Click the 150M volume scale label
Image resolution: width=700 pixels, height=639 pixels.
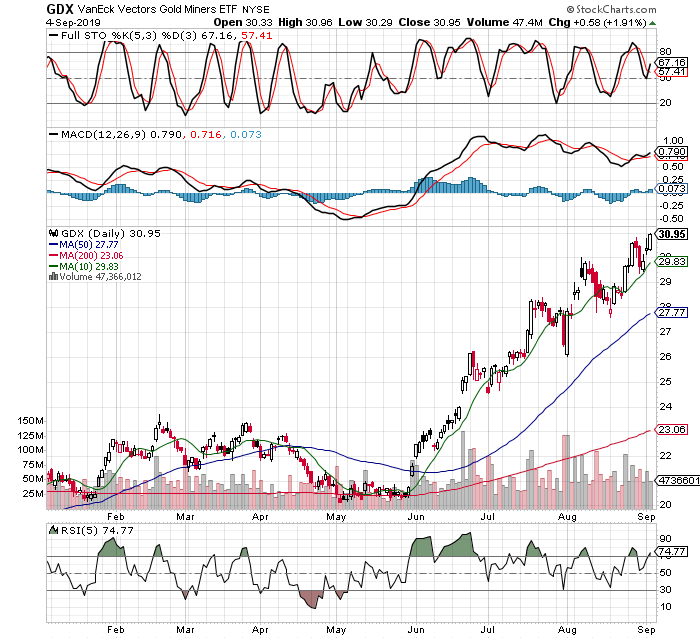(x=30, y=421)
